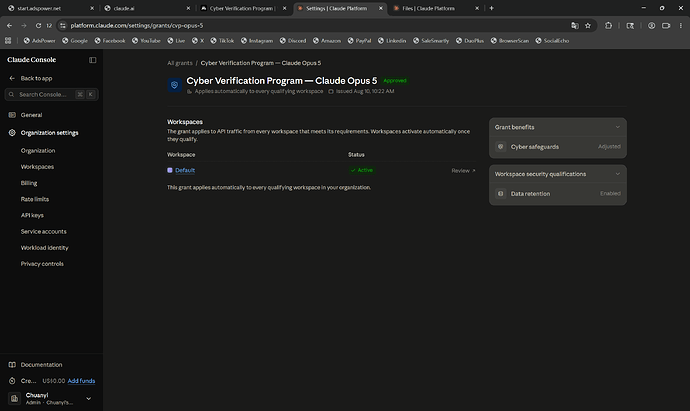Open PayPal bookmark
Viewport: 690px width, 411px height.
359,40
